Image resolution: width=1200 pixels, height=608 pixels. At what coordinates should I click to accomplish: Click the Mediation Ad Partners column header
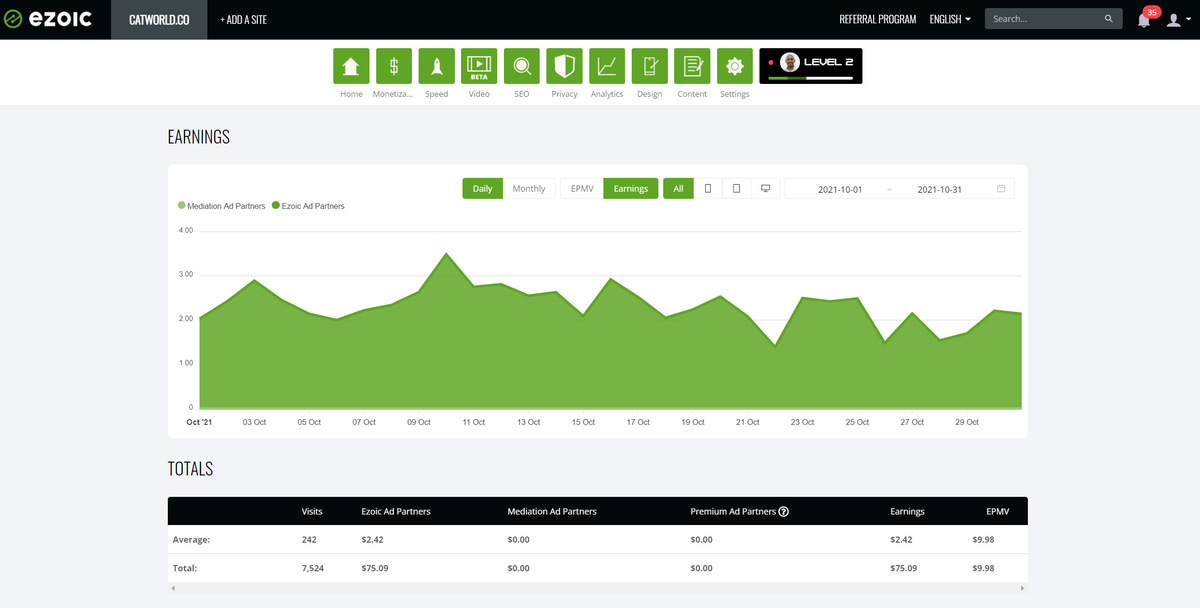[x=552, y=511]
